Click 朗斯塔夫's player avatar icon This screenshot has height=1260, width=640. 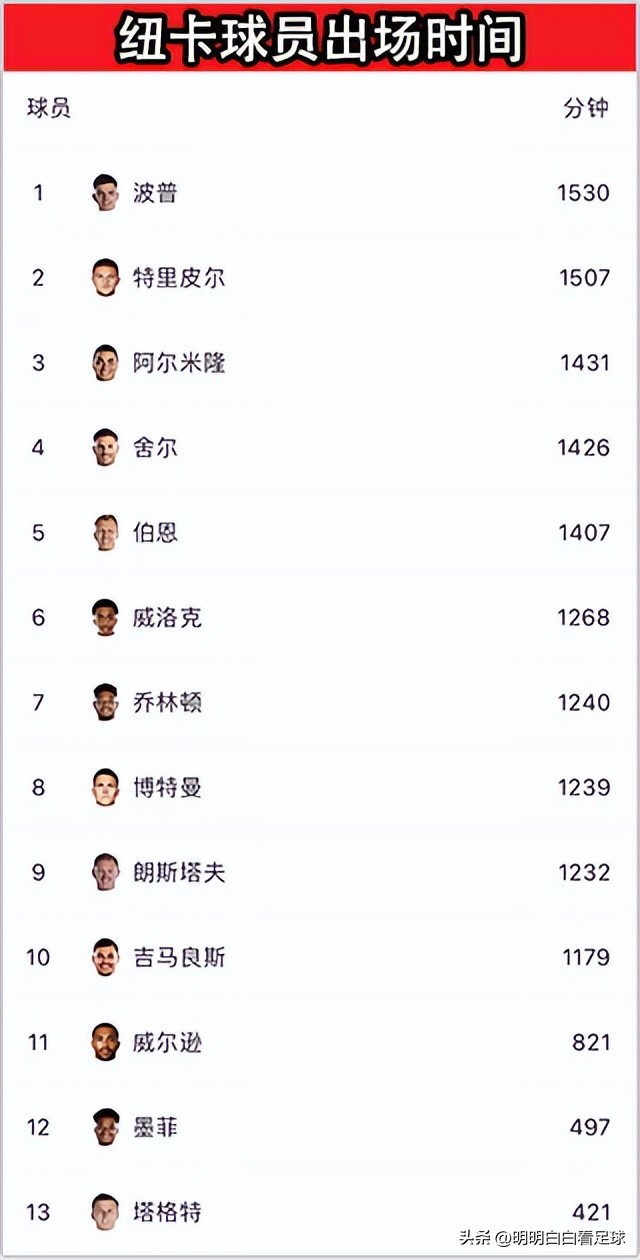pyautogui.click(x=105, y=872)
